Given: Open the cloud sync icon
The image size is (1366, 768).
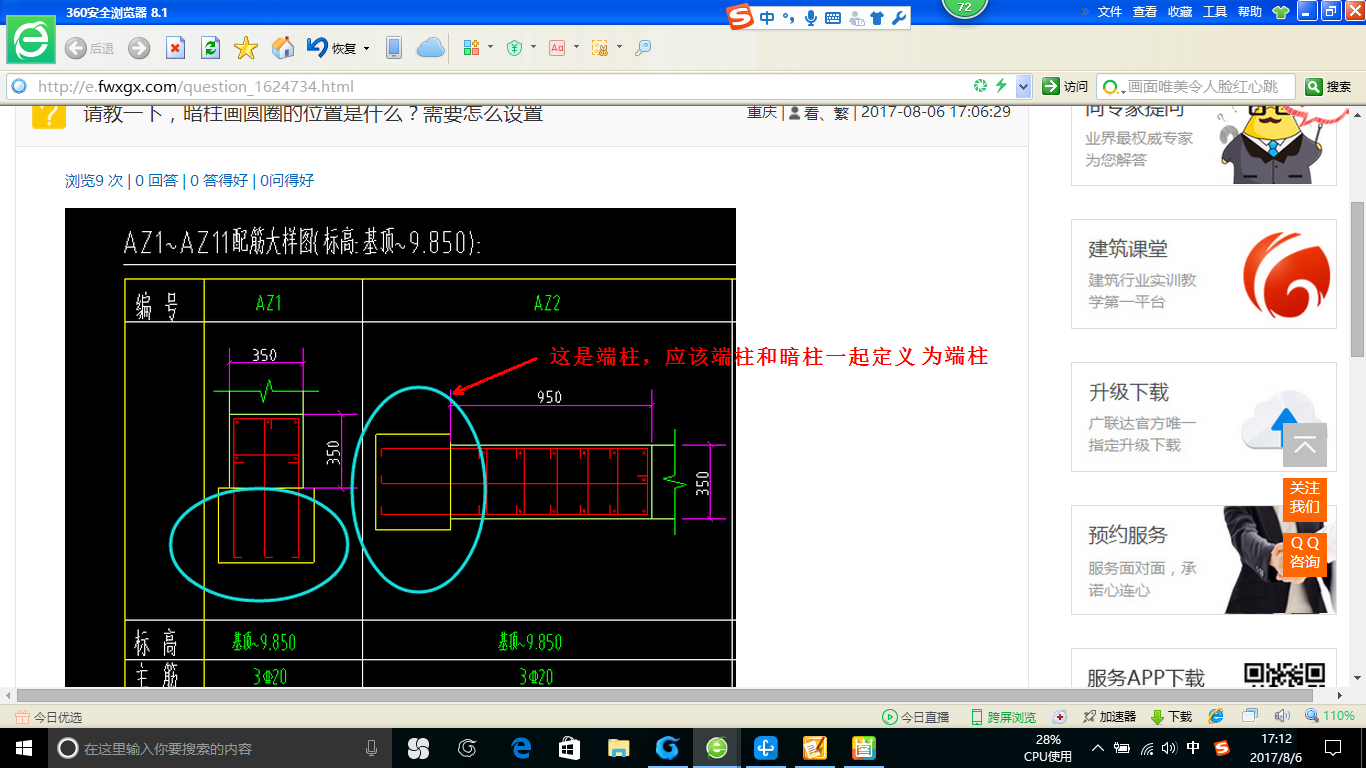Looking at the screenshot, I should (x=430, y=48).
